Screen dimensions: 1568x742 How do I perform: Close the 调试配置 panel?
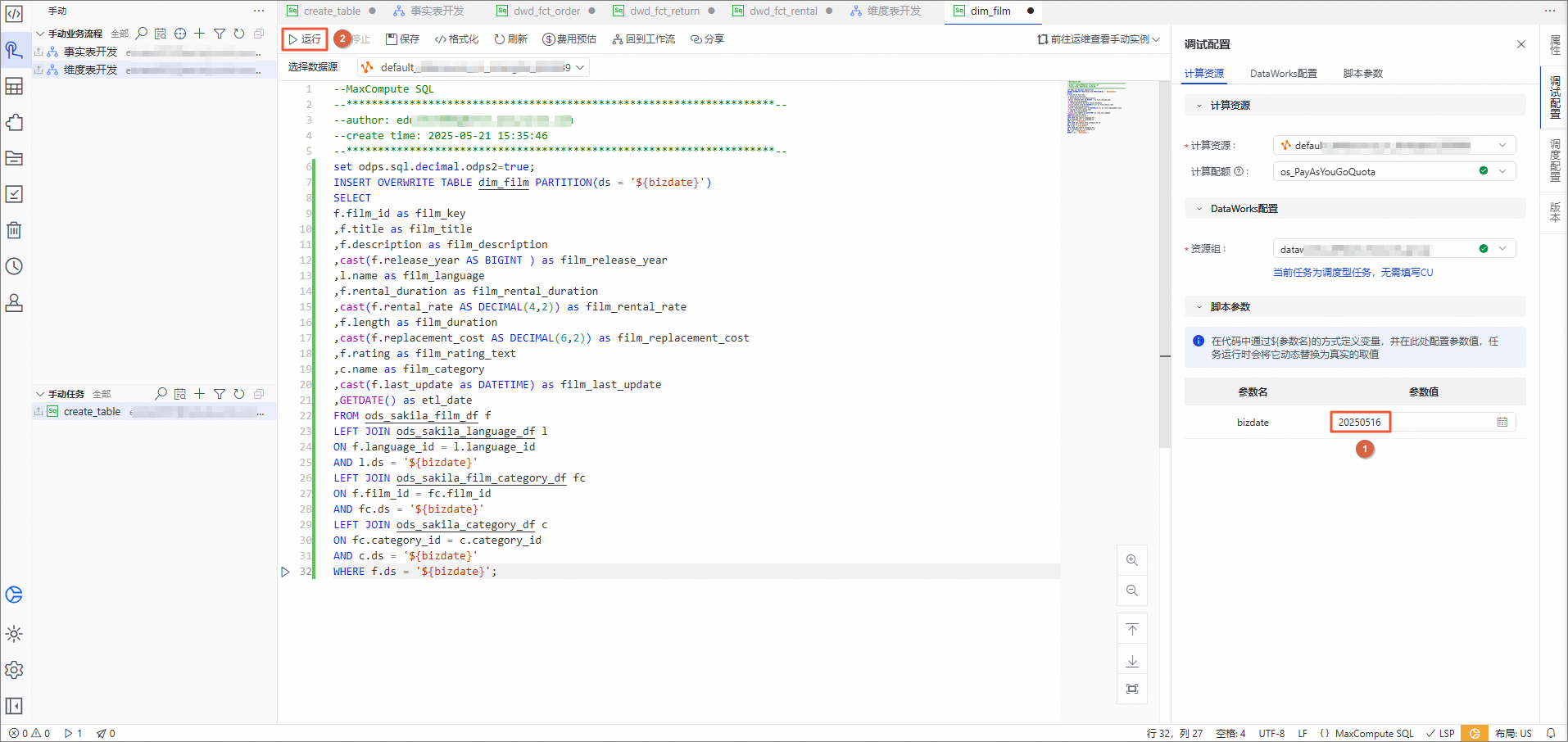pos(1520,44)
